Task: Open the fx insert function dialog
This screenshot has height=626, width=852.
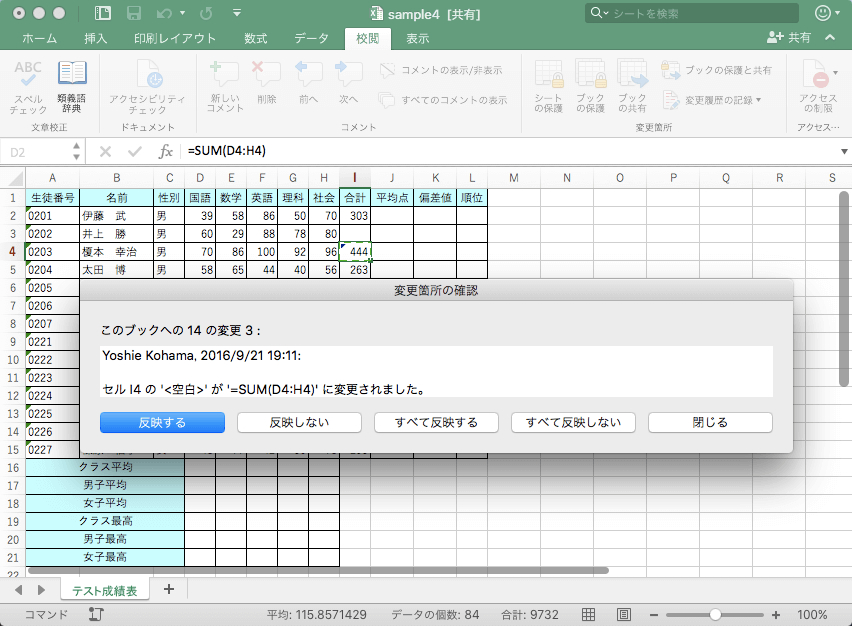Action: [x=165, y=152]
